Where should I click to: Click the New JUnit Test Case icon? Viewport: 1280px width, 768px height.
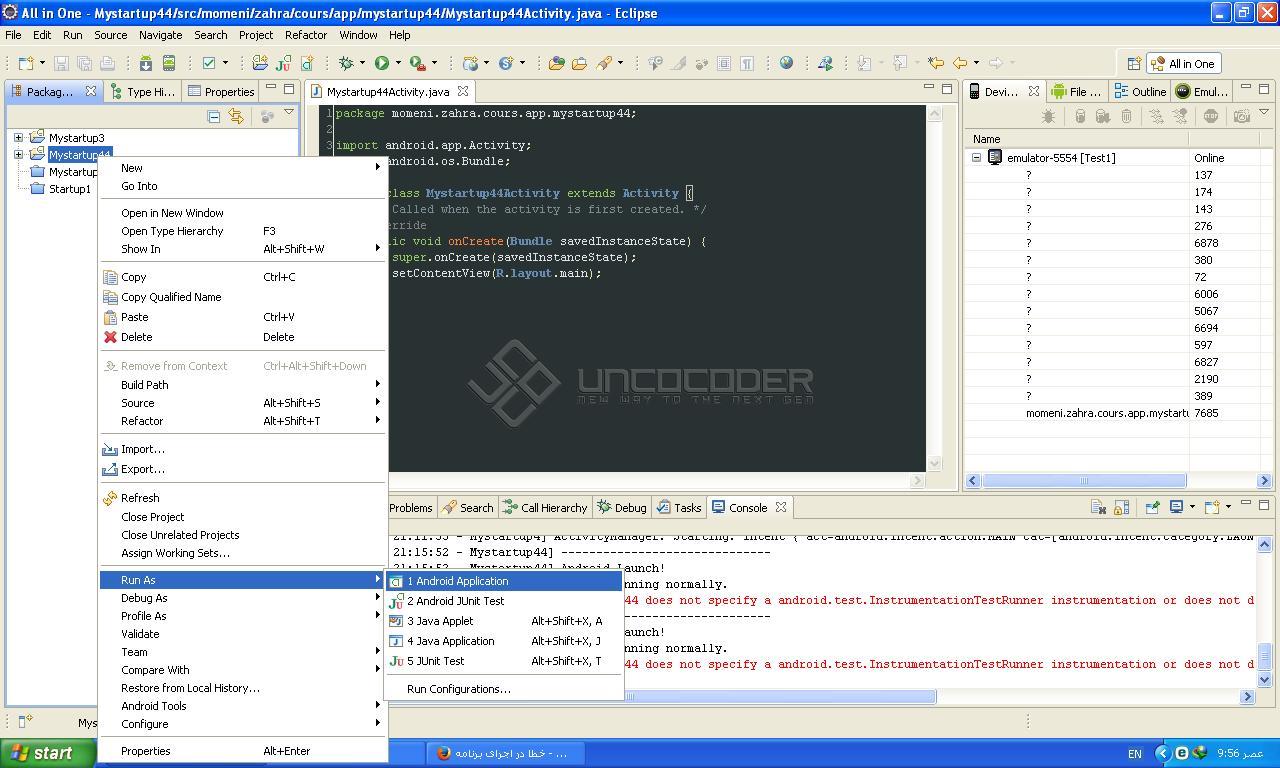click(x=283, y=63)
